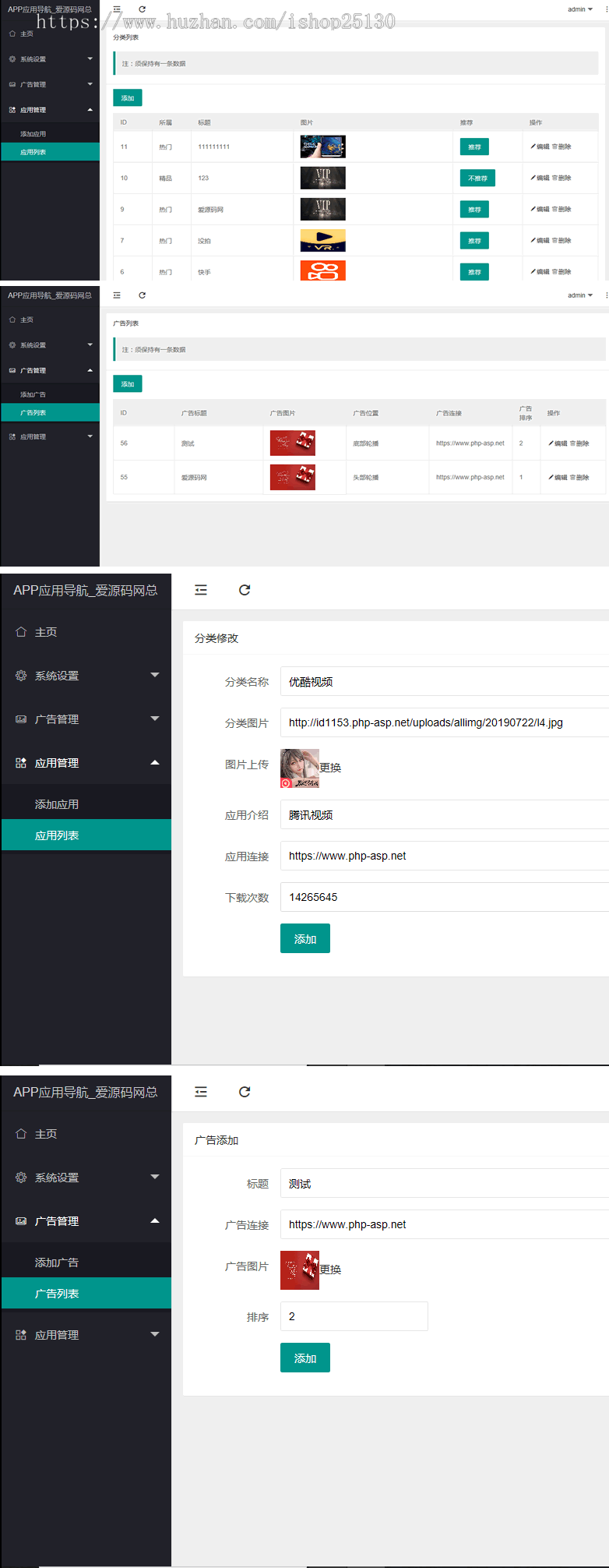The image size is (609, 1568).
Task: Click the 应用管理 grid icon in 分类修改 sidebar
Action: (x=21, y=763)
